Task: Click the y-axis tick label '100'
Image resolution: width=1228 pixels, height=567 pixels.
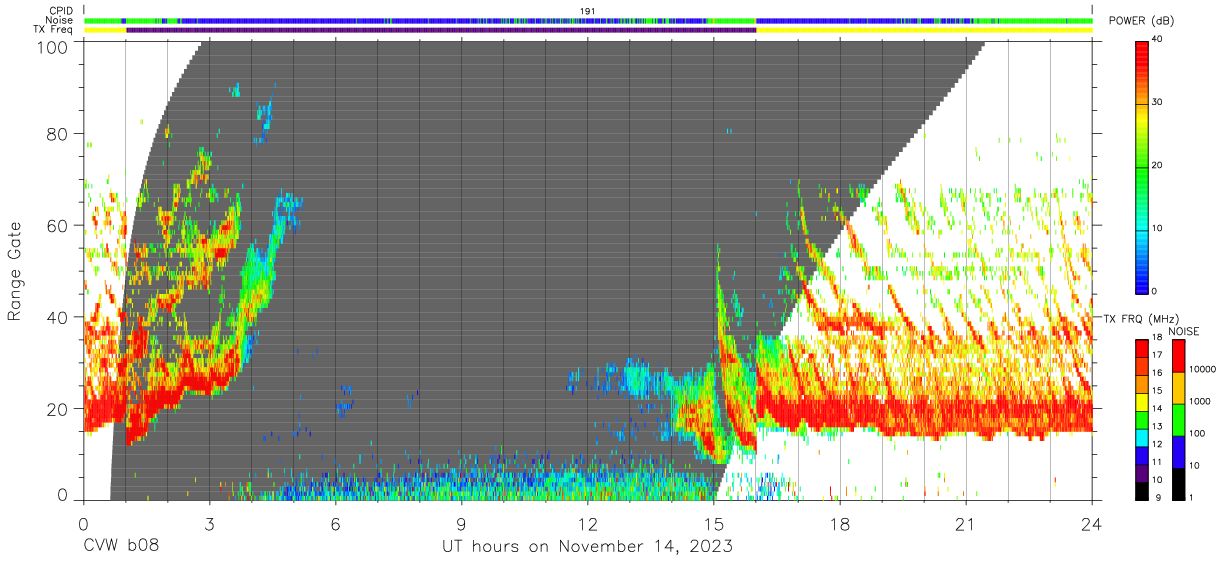Action: [x=54, y=46]
